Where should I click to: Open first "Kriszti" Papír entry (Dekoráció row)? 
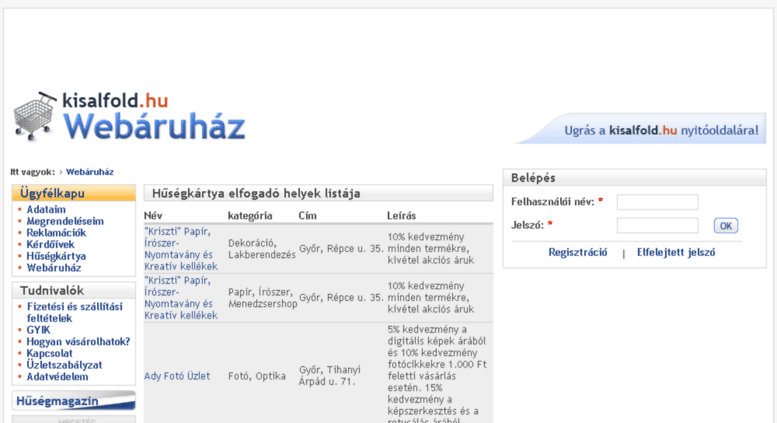pyautogui.click(x=181, y=249)
